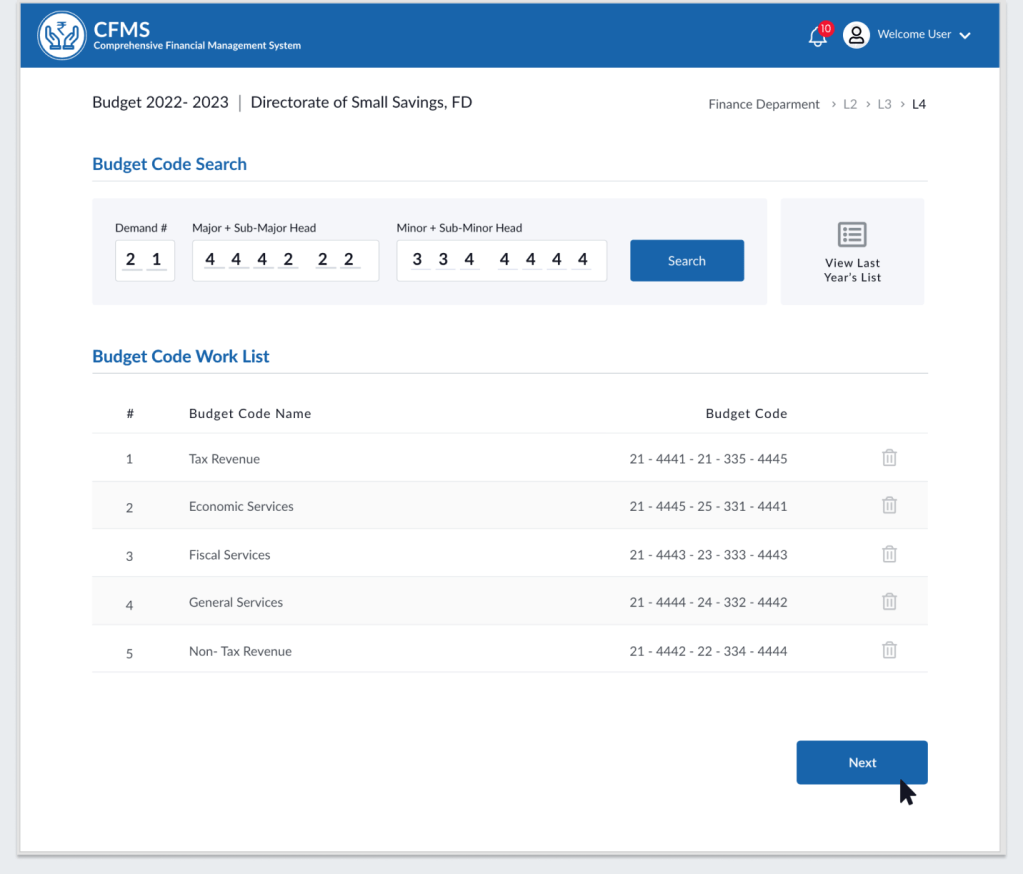Image resolution: width=1023 pixels, height=874 pixels.
Task: Click the user profile avatar icon
Action: 856,35
